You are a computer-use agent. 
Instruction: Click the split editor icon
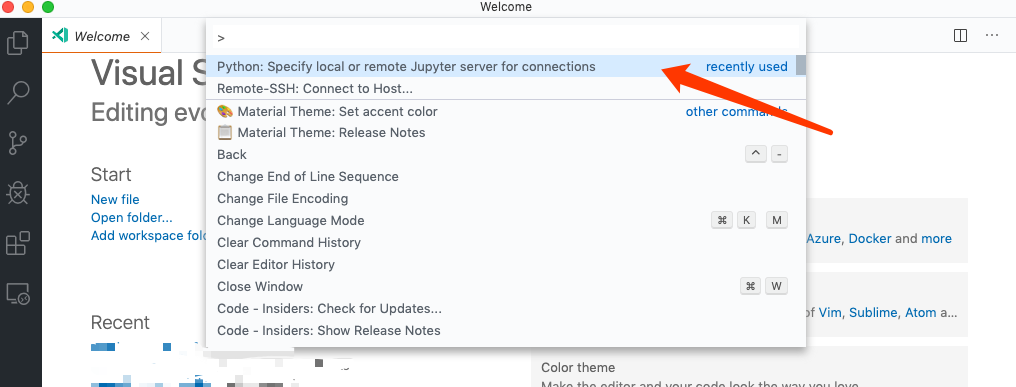pyautogui.click(x=960, y=36)
